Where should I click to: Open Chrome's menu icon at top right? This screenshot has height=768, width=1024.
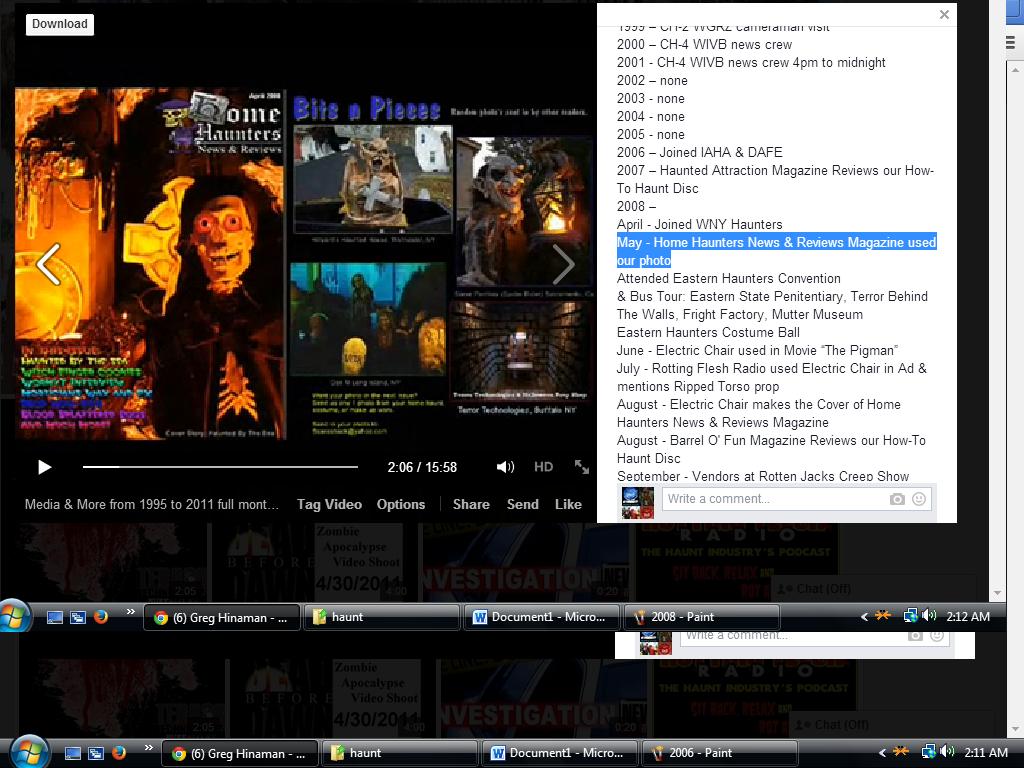1010,42
